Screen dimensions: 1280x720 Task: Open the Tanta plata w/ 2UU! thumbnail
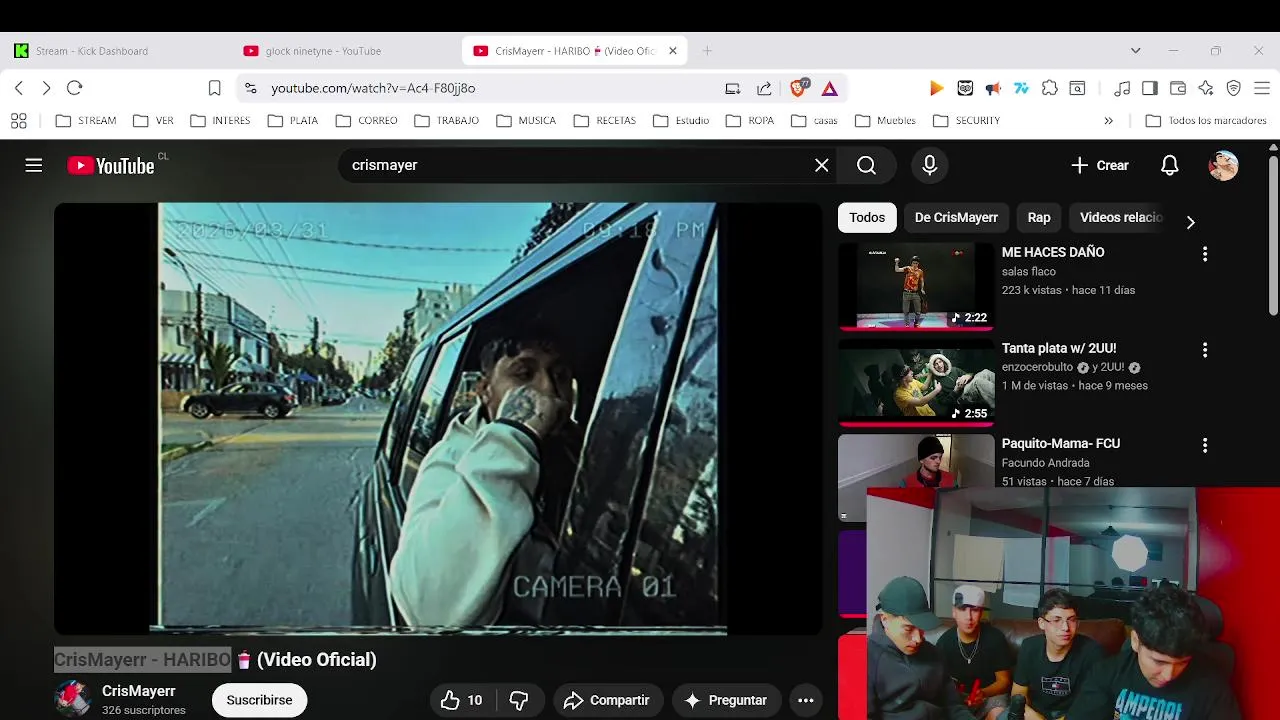[x=916, y=384]
